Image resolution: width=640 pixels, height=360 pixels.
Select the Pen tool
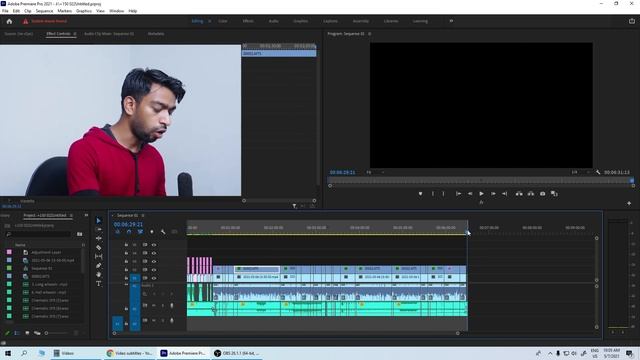tap(98, 265)
